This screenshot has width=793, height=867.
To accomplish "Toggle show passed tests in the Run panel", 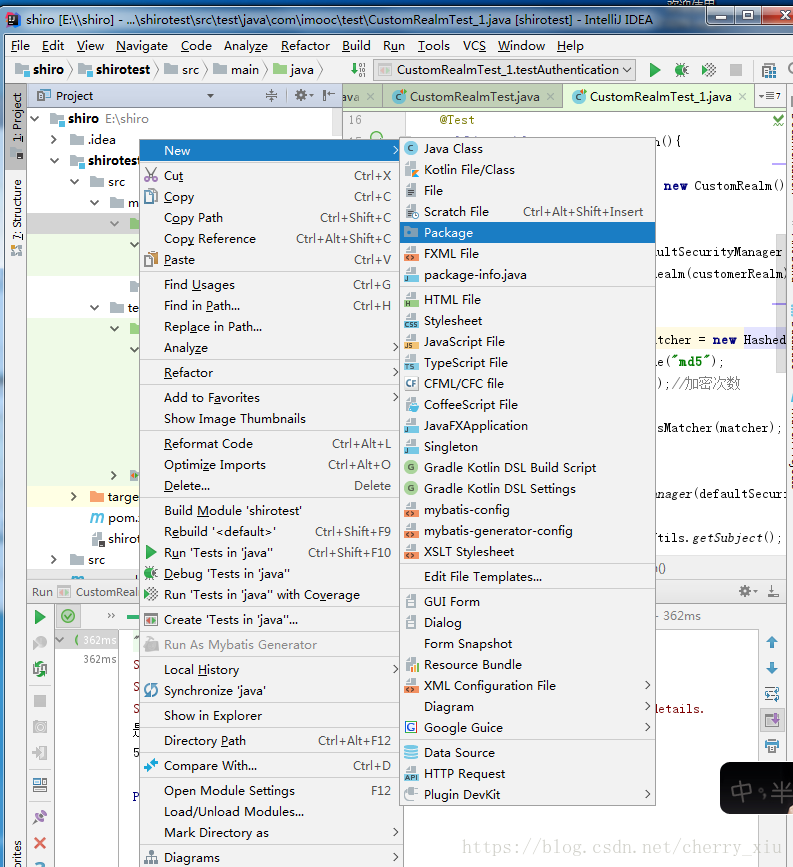I will point(68,616).
